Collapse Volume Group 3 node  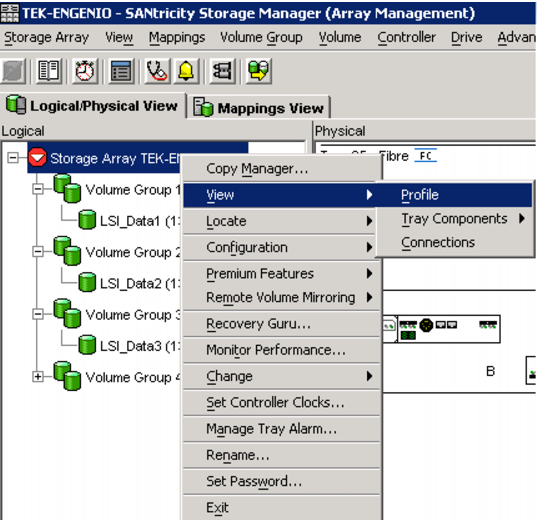(38, 314)
